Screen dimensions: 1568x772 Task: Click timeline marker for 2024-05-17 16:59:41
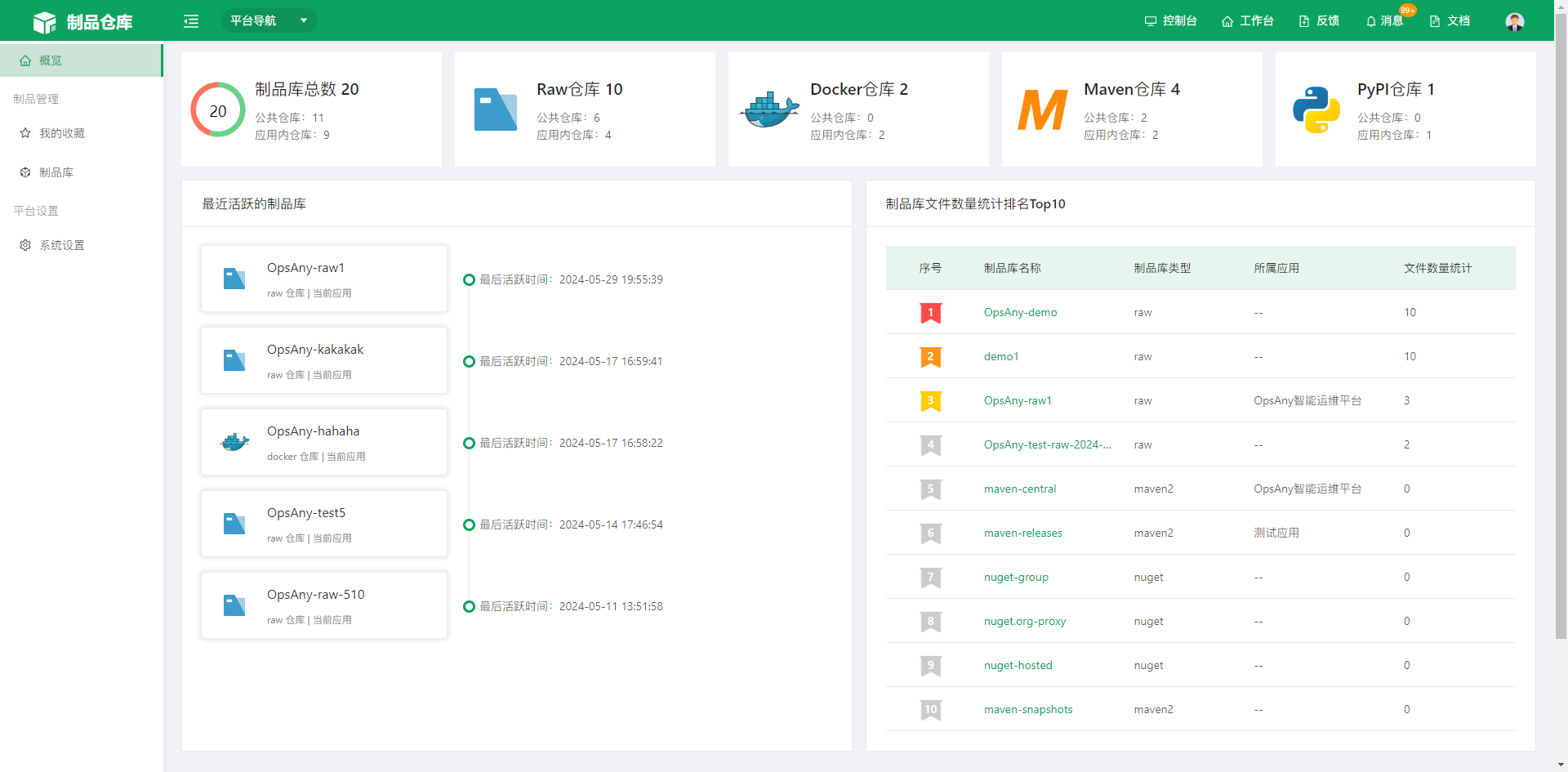[469, 361]
